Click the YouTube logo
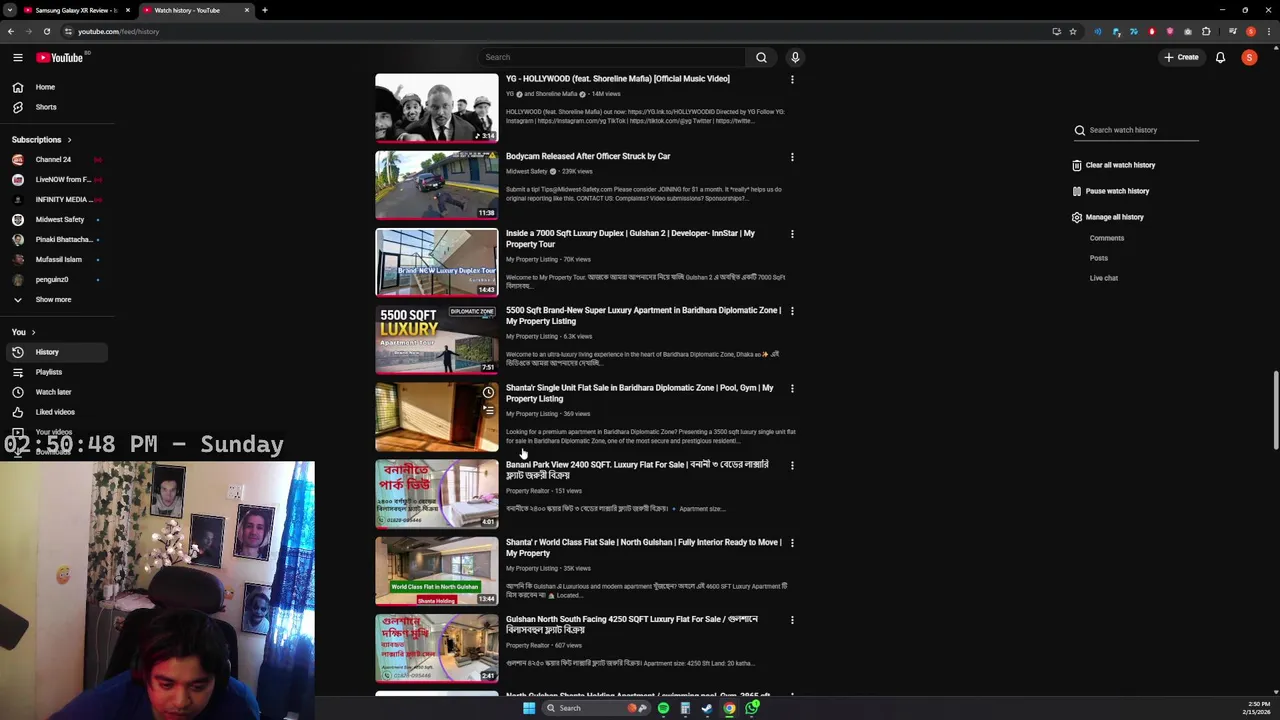Image resolution: width=1280 pixels, height=720 pixels. pyautogui.click(x=60, y=58)
